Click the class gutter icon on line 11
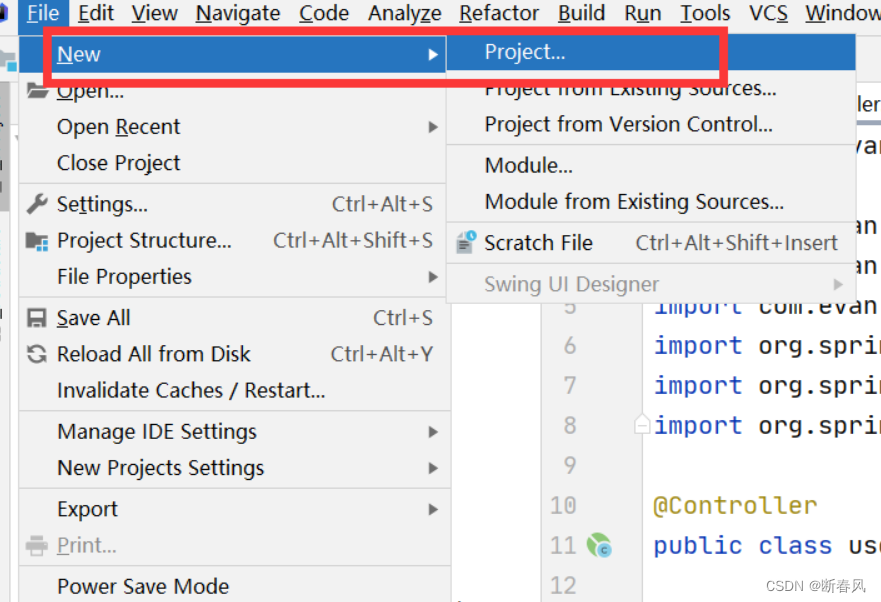Viewport: 881px width, 602px height. (599, 546)
